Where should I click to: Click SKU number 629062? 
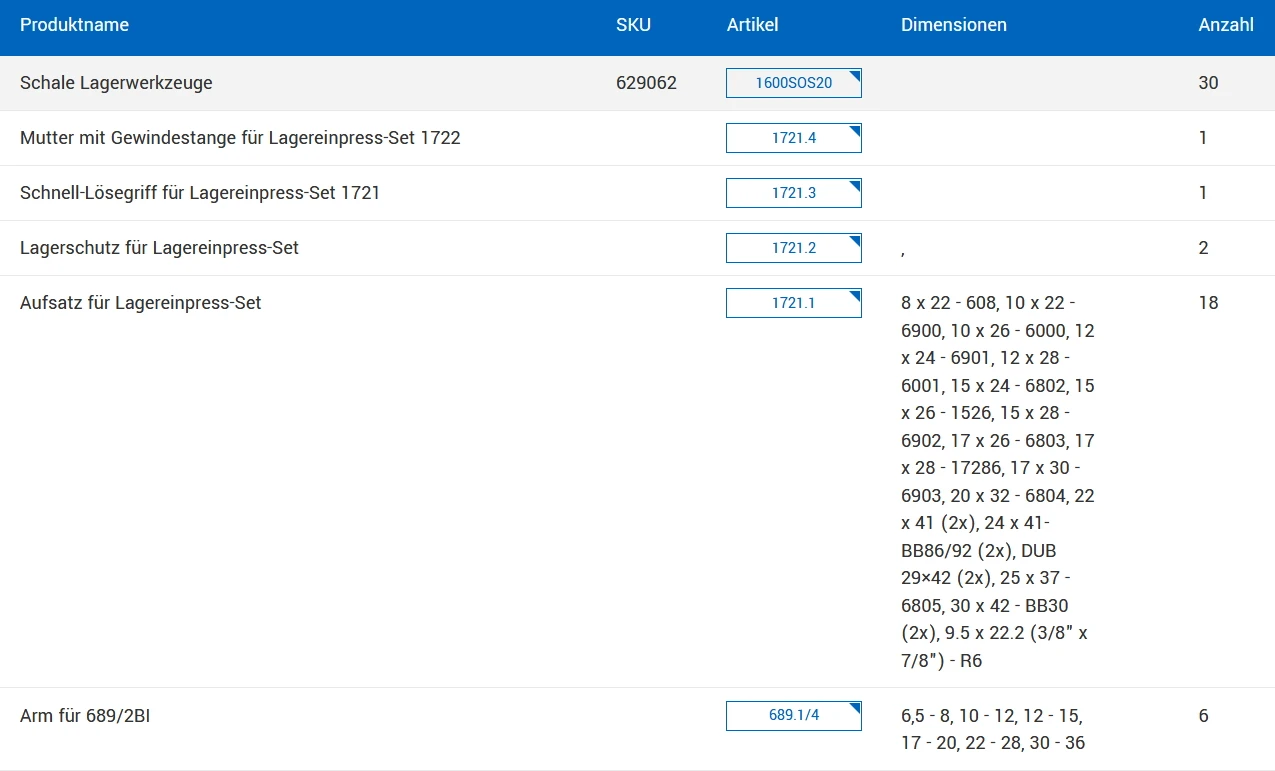646,83
